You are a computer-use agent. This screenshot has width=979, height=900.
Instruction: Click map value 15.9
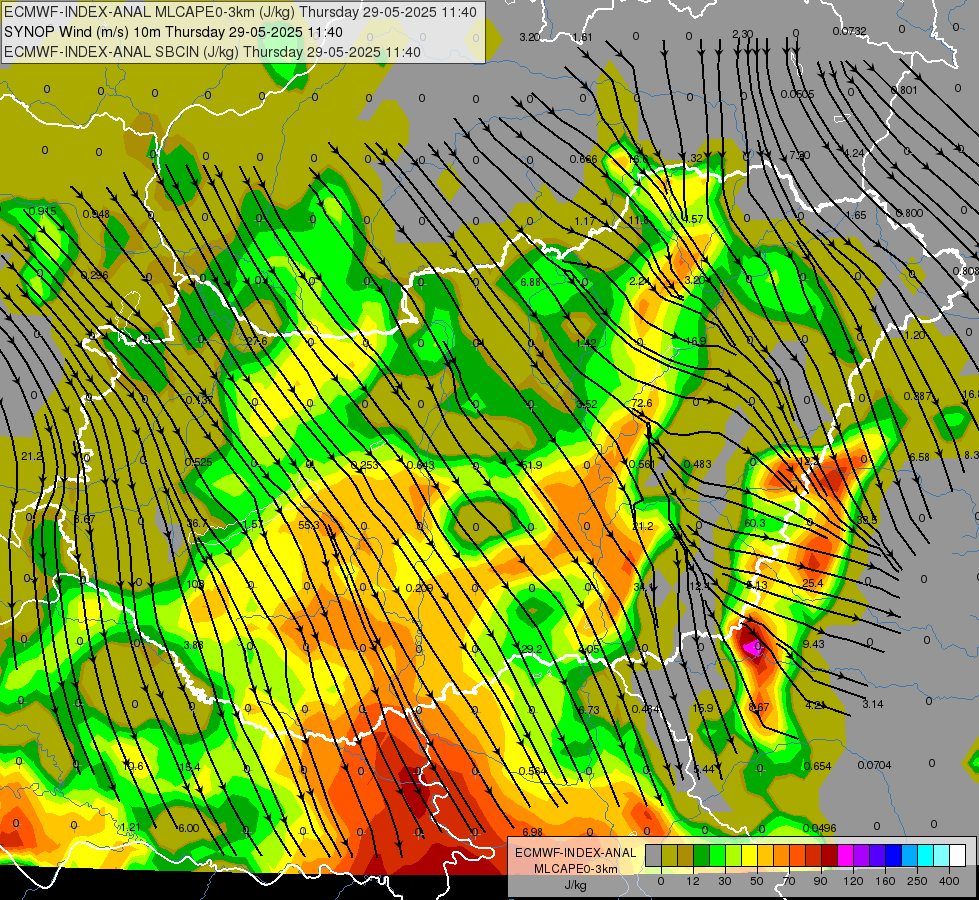tap(702, 708)
